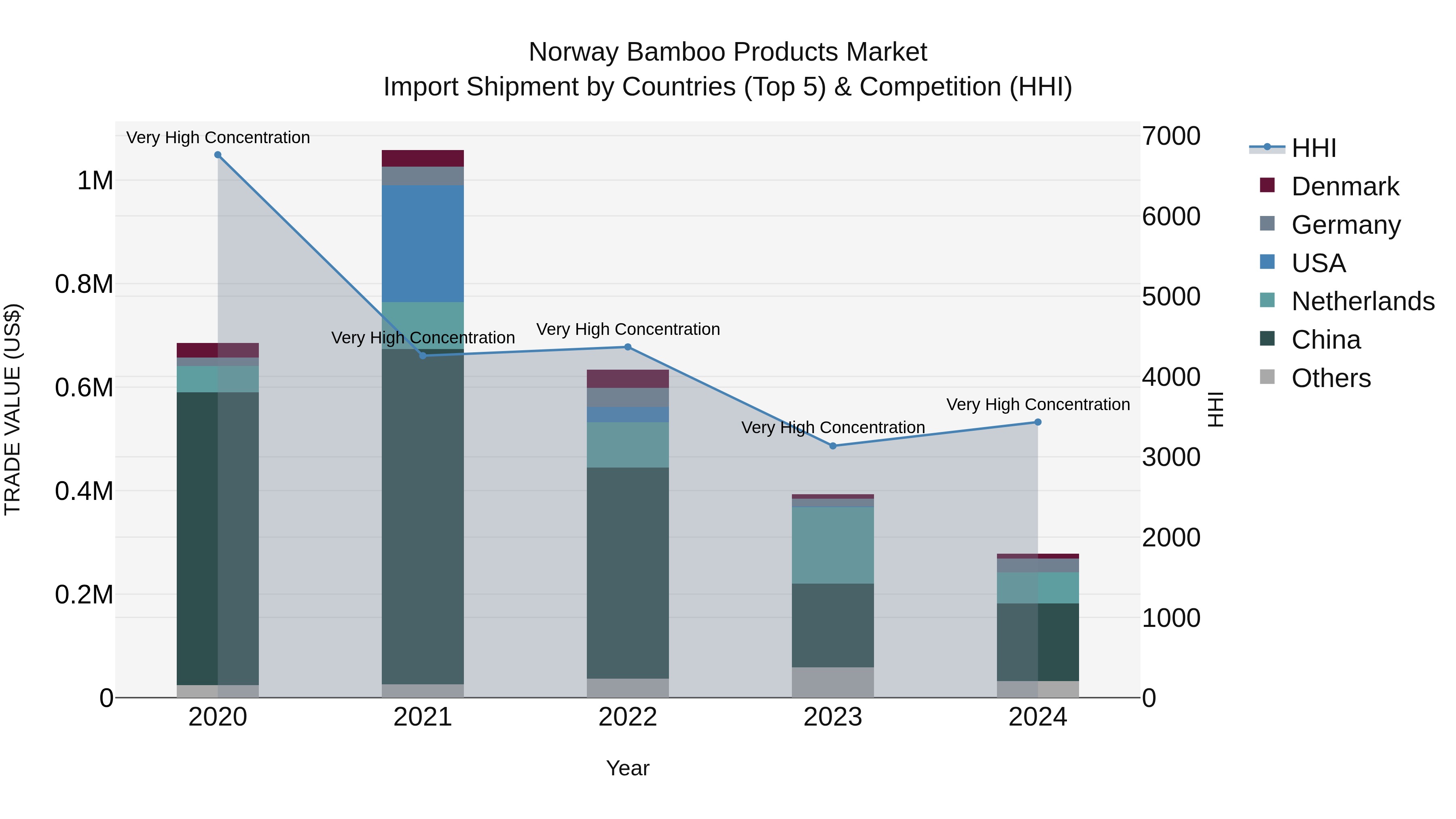
Task: Toggle the Denmark legend entry
Action: pos(1330,186)
